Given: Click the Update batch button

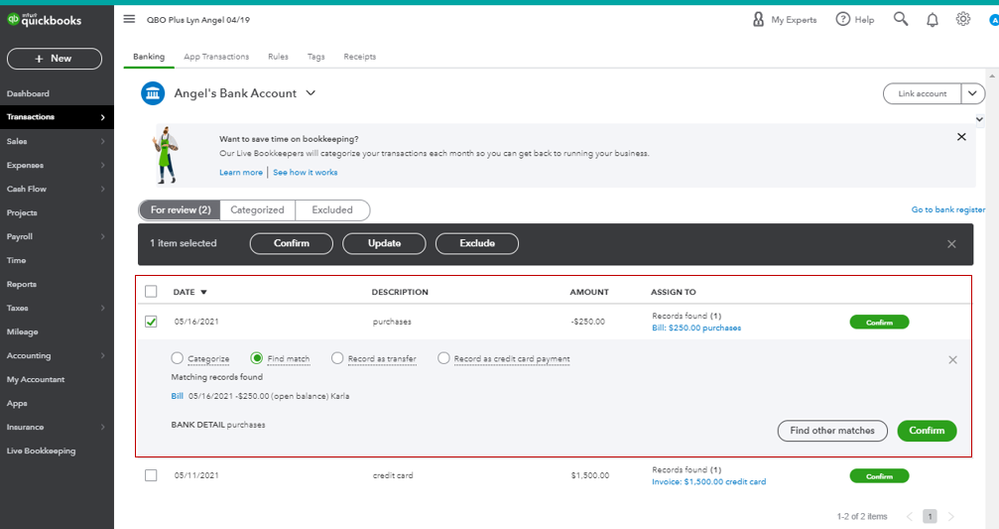Looking at the screenshot, I should (x=384, y=243).
